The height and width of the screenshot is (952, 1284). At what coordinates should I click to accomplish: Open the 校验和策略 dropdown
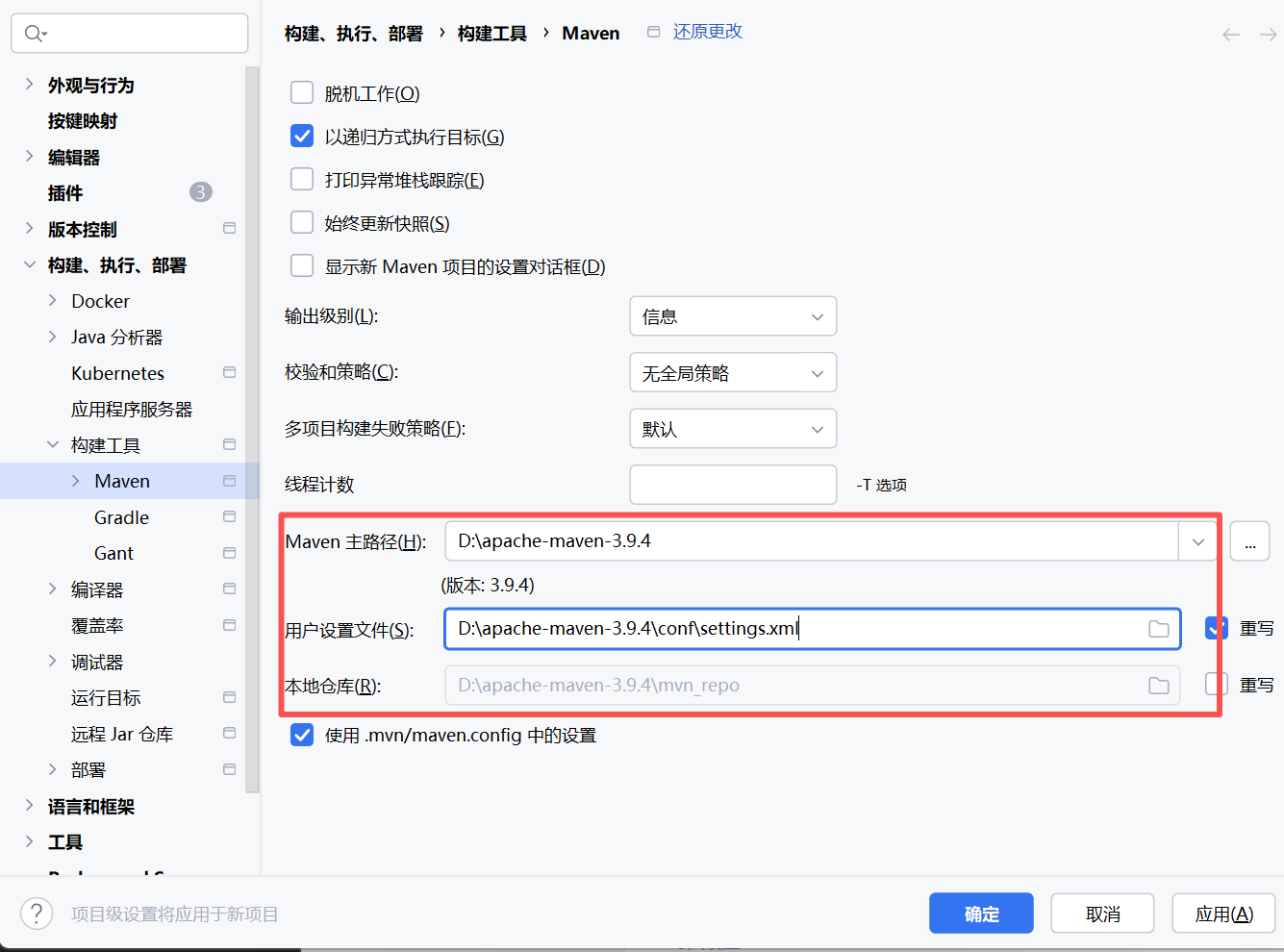733,372
